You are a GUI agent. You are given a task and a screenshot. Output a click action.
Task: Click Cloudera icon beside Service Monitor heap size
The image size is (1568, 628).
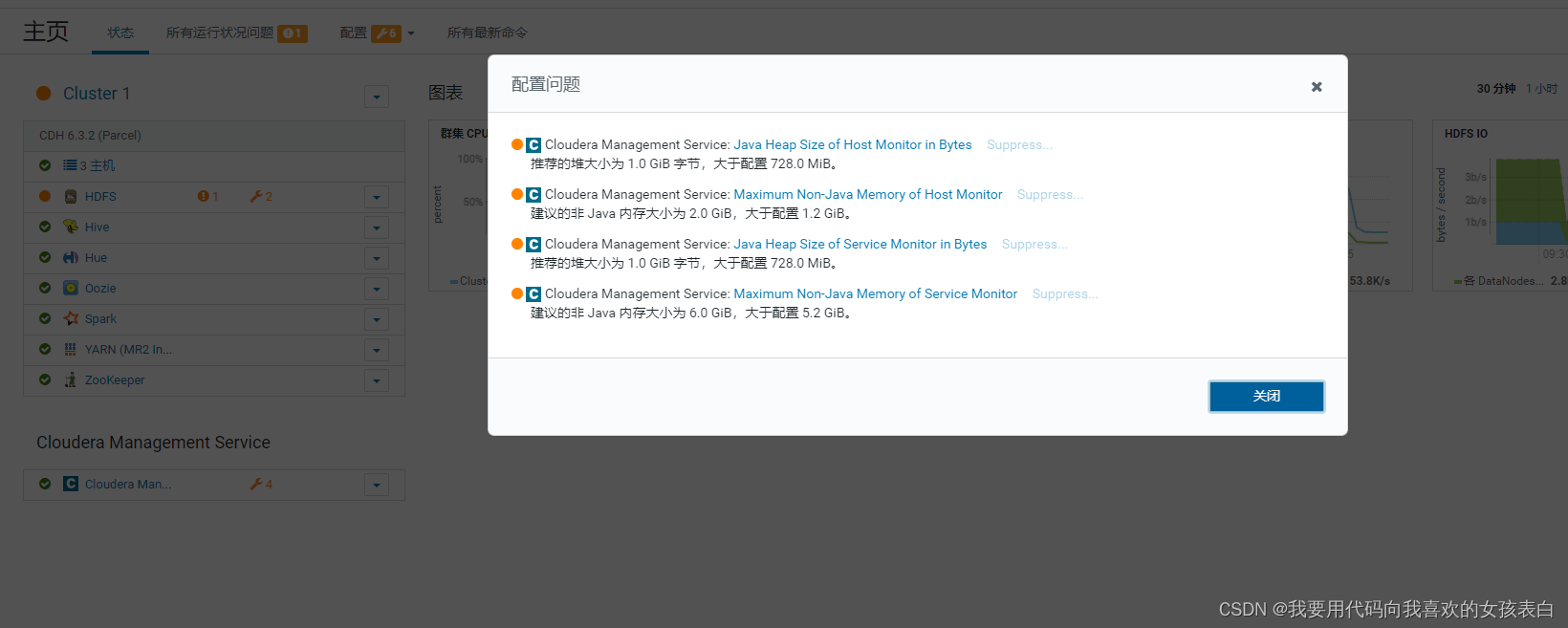(x=534, y=245)
